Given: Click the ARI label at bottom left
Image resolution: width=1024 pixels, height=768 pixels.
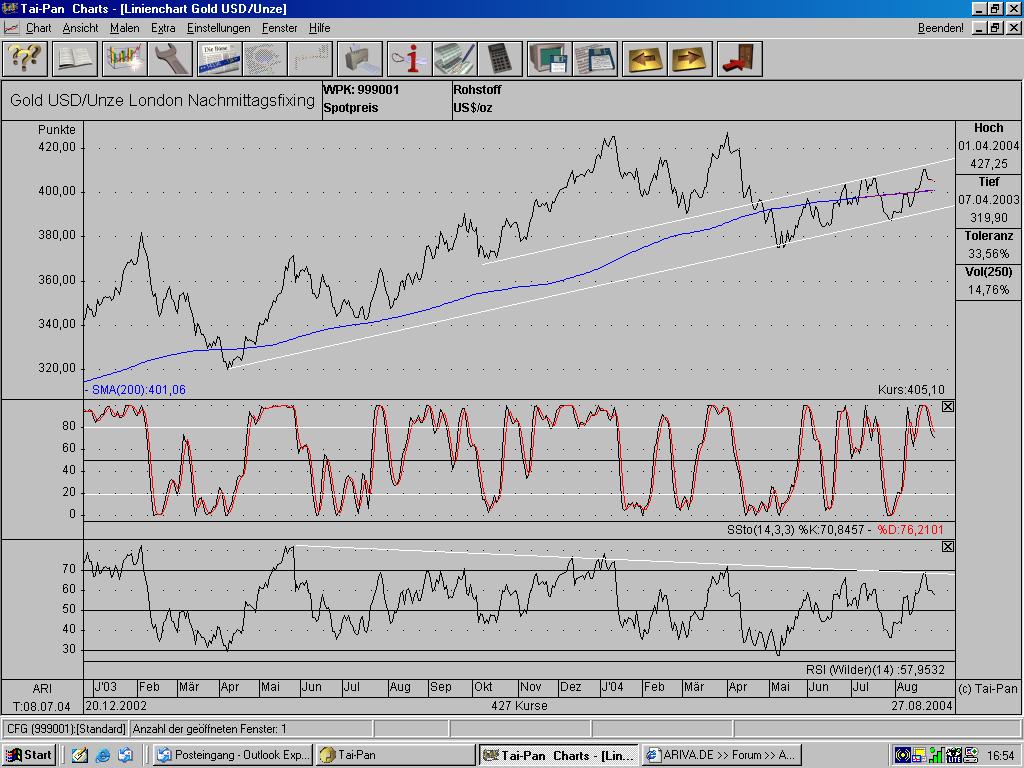Looking at the screenshot, I should [x=42, y=688].
